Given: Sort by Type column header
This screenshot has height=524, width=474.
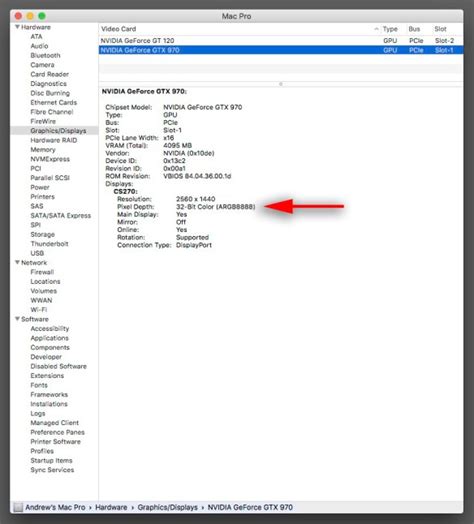Looking at the screenshot, I should coord(390,29).
